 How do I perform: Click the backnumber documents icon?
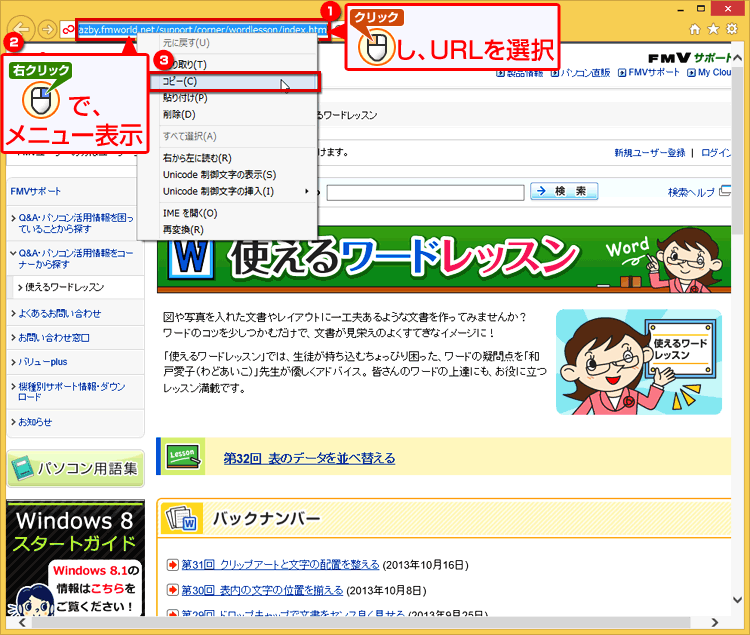pyautogui.click(x=182, y=518)
